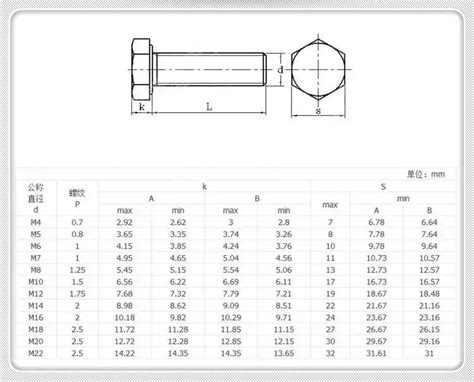
Task: Click the 18.48 cell in M12 row
Action: tap(429, 294)
